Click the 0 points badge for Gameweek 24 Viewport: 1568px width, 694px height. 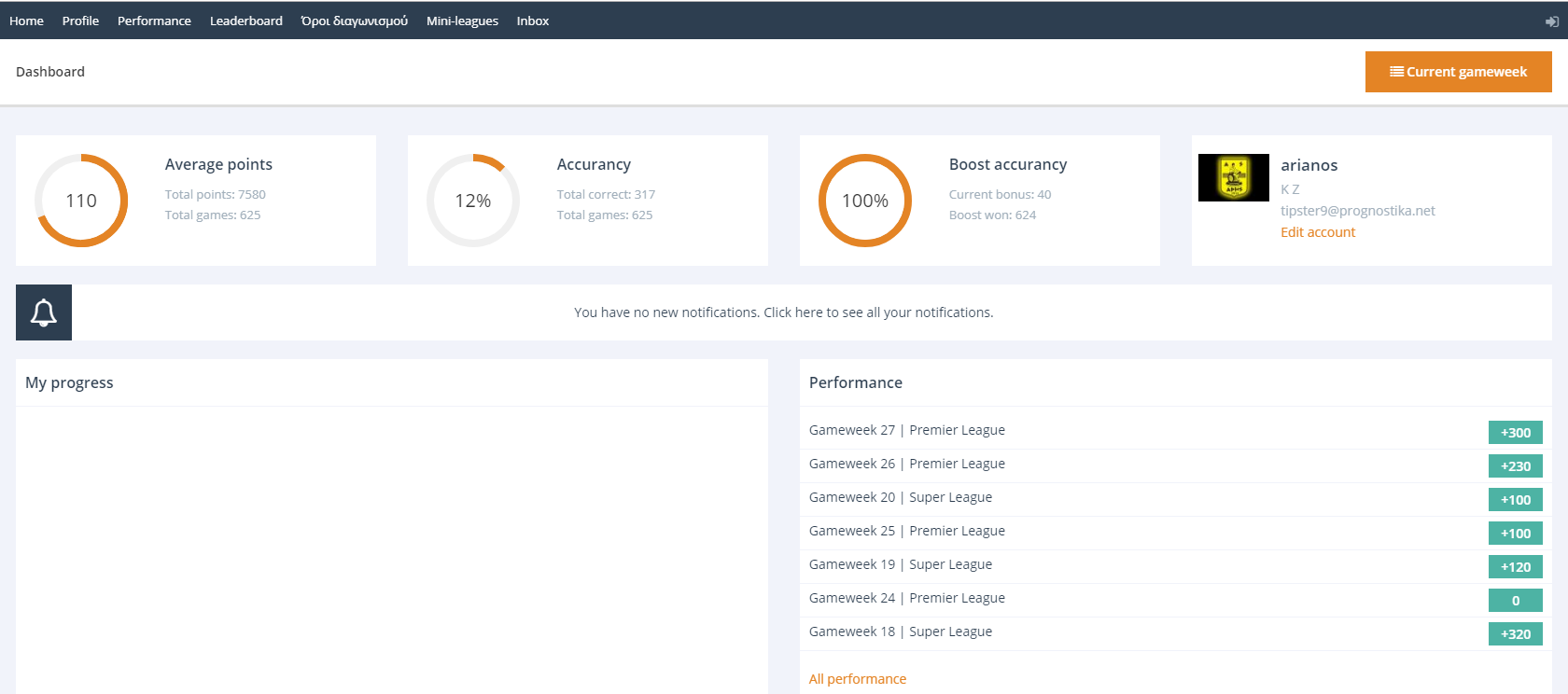(1515, 601)
